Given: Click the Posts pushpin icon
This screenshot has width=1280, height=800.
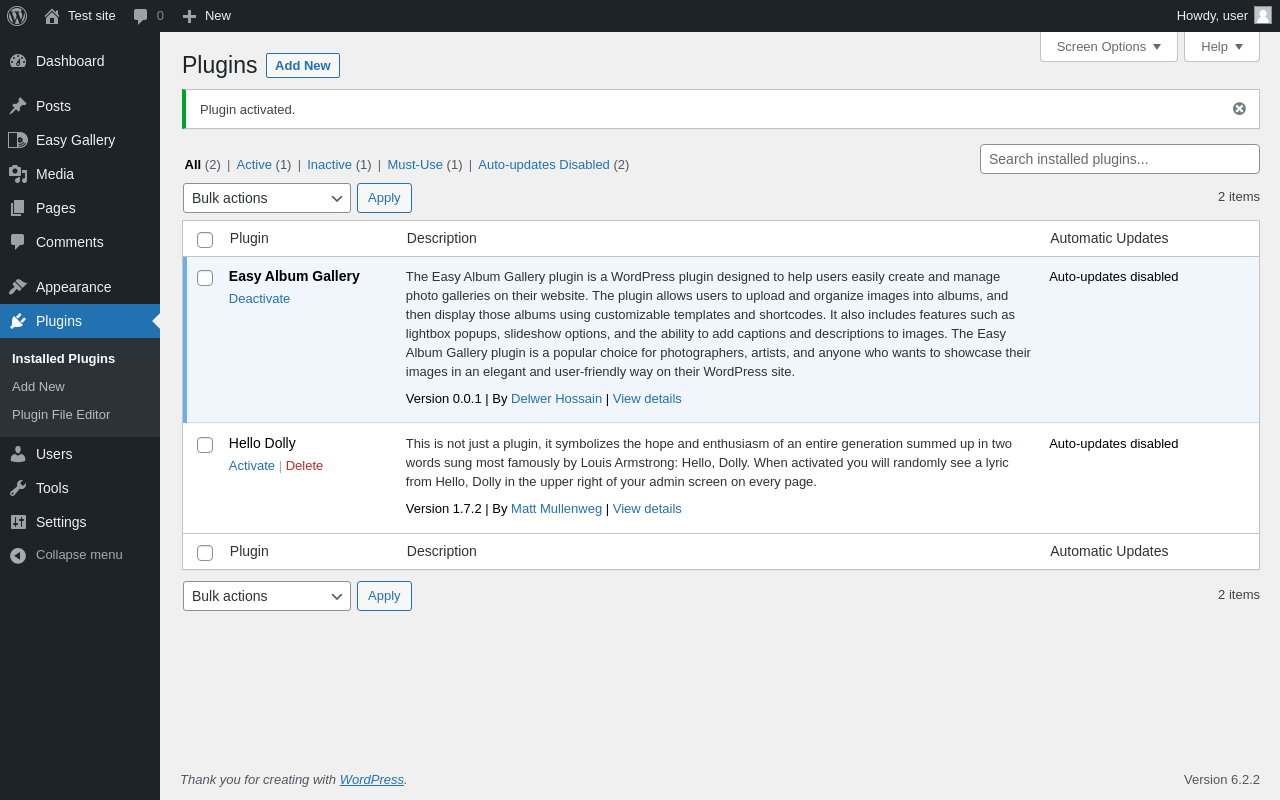Looking at the screenshot, I should 18,106.
